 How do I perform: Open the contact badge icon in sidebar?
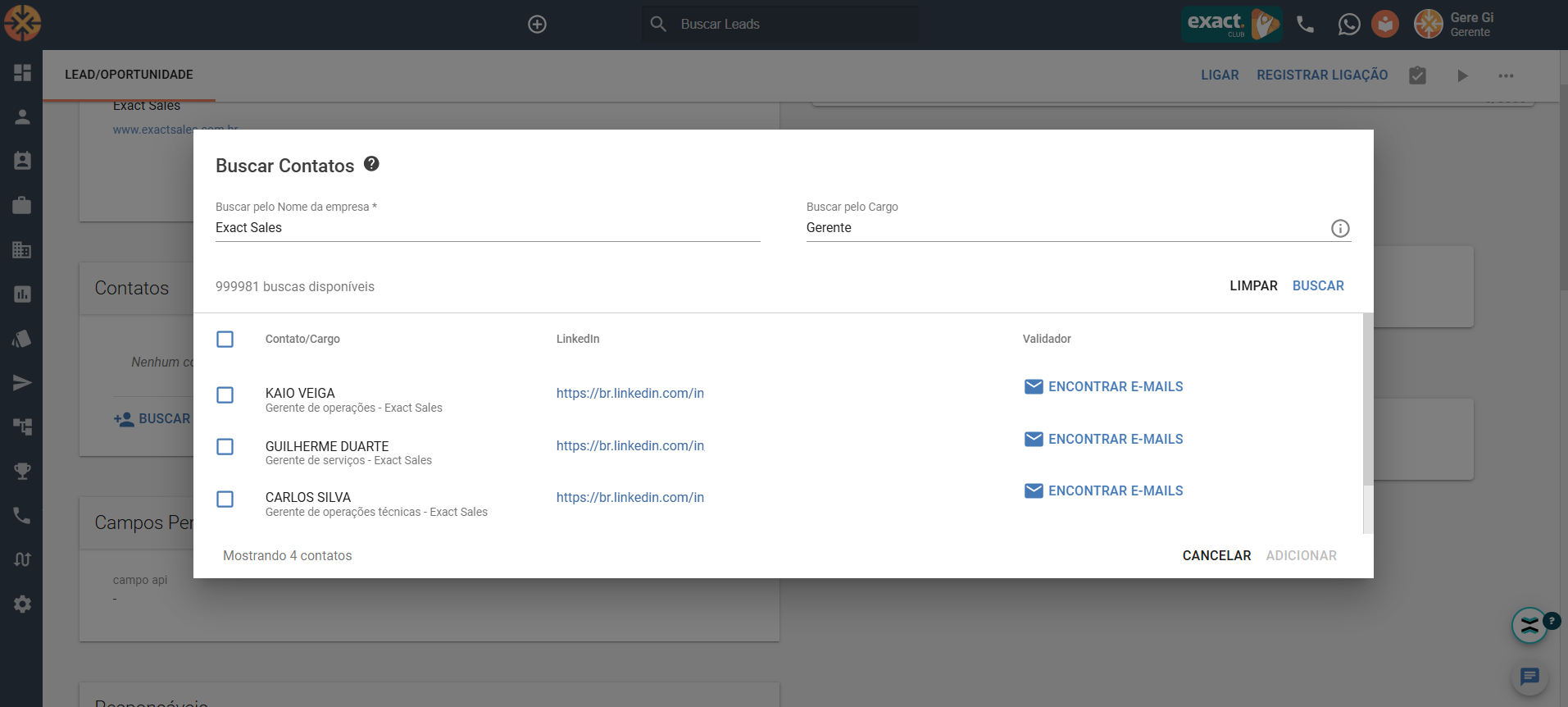point(22,161)
